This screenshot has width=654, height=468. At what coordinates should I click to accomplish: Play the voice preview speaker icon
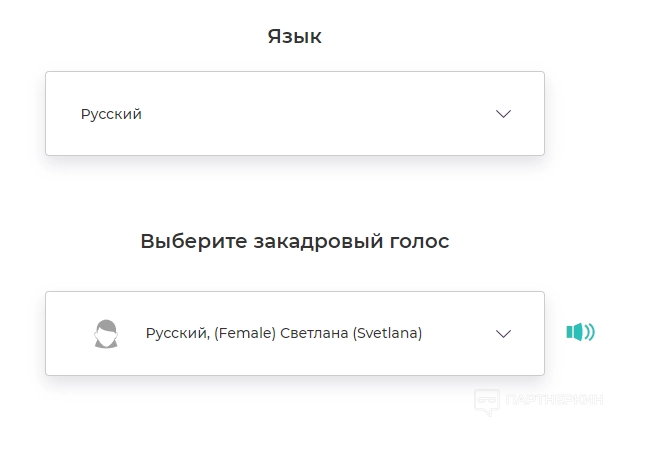tap(580, 332)
